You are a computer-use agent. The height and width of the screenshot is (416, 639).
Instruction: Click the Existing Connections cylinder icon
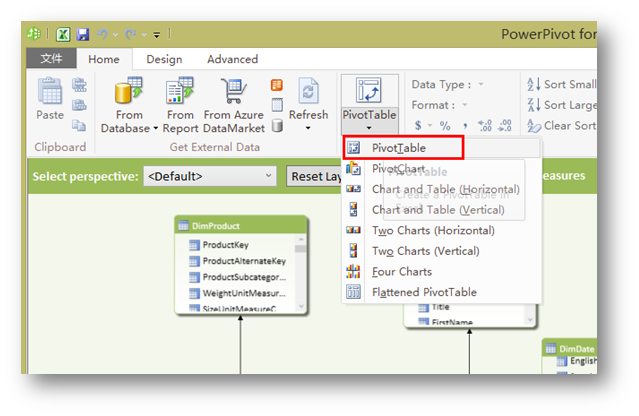point(277,125)
